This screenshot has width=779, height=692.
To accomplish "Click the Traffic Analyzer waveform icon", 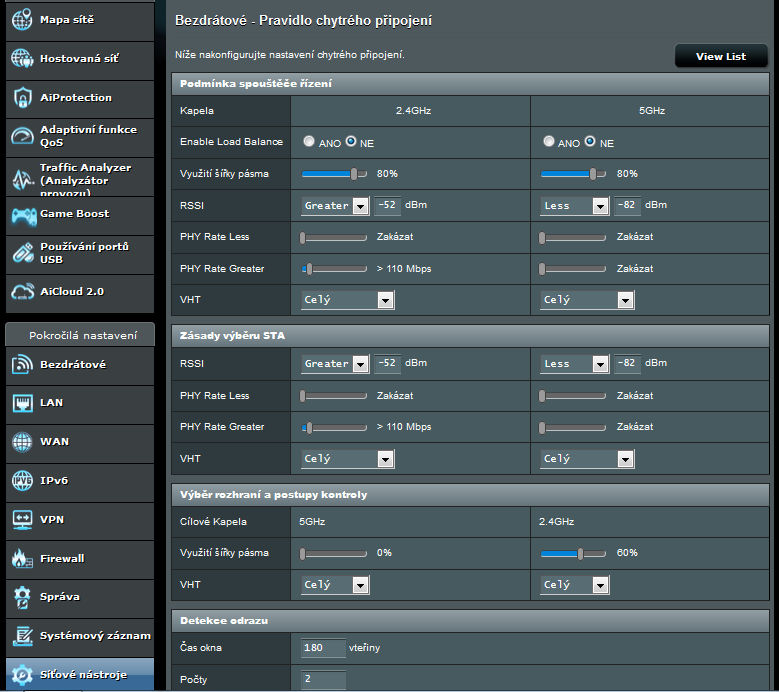I will tap(22, 176).
